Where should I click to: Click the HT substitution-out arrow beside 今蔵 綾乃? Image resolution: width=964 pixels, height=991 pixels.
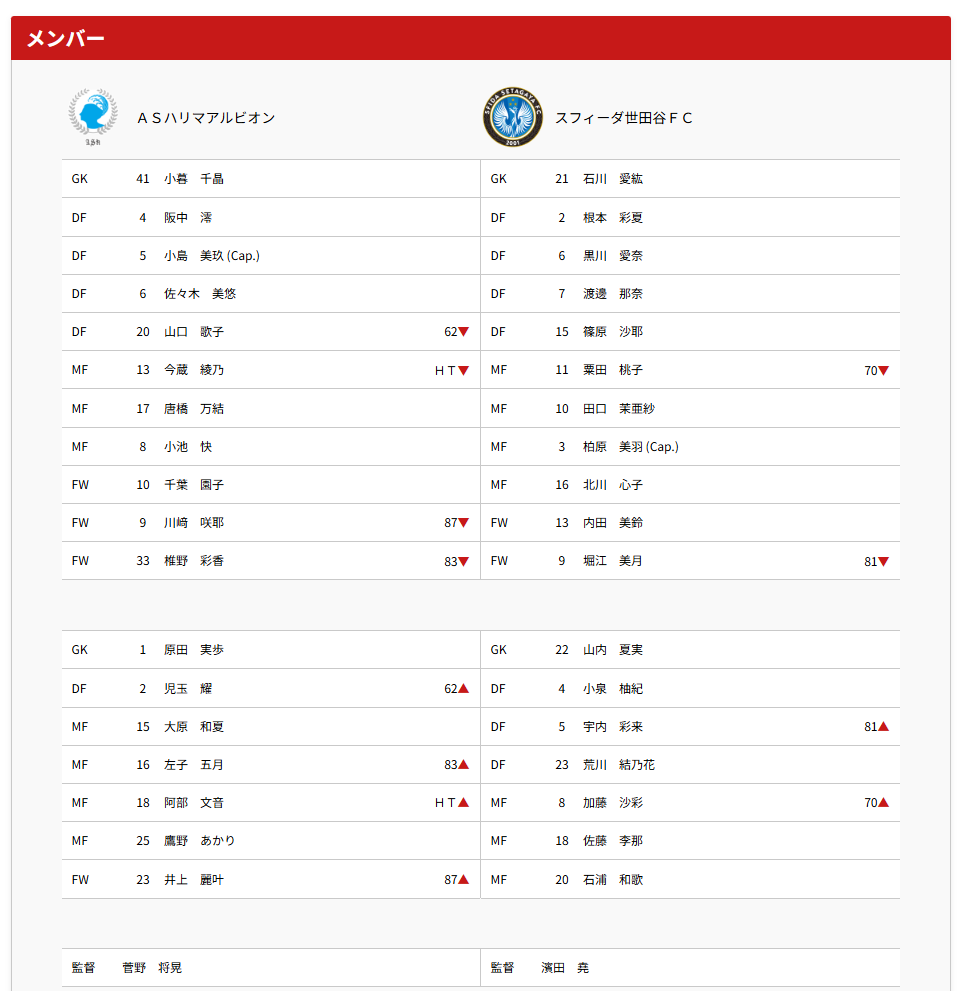[463, 370]
